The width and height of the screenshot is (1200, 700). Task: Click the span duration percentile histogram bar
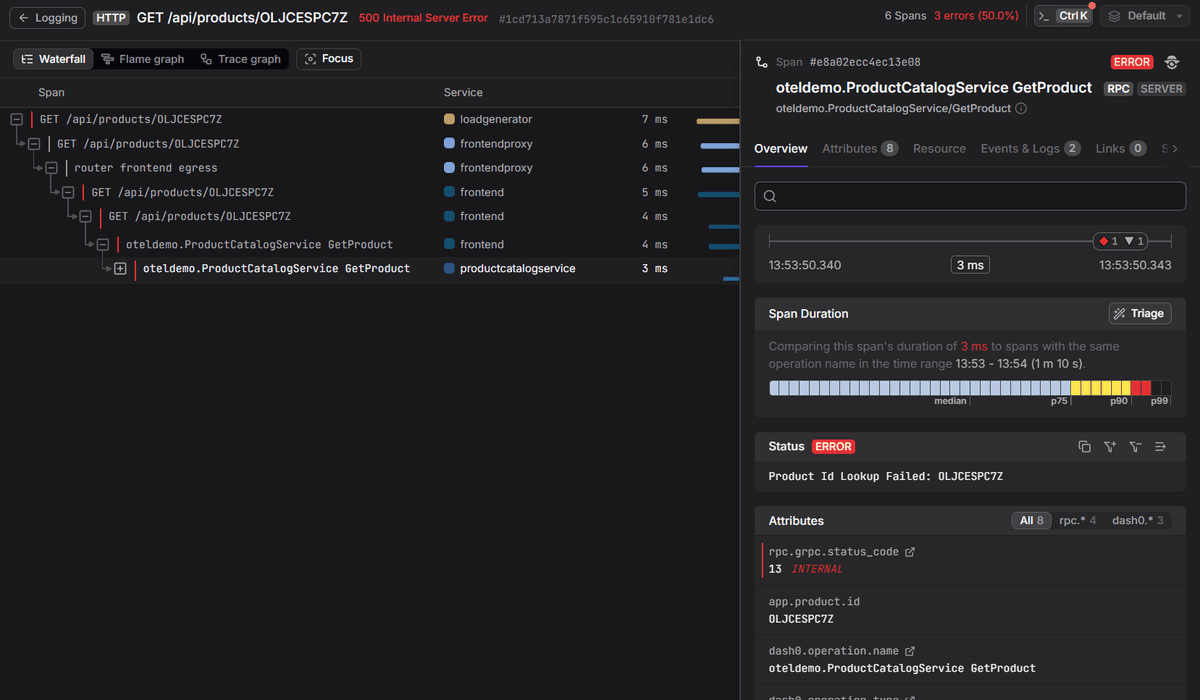[969, 388]
